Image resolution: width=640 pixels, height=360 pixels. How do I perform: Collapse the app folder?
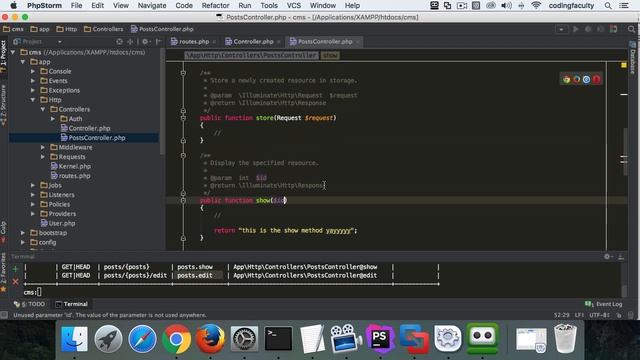[x=23, y=62]
